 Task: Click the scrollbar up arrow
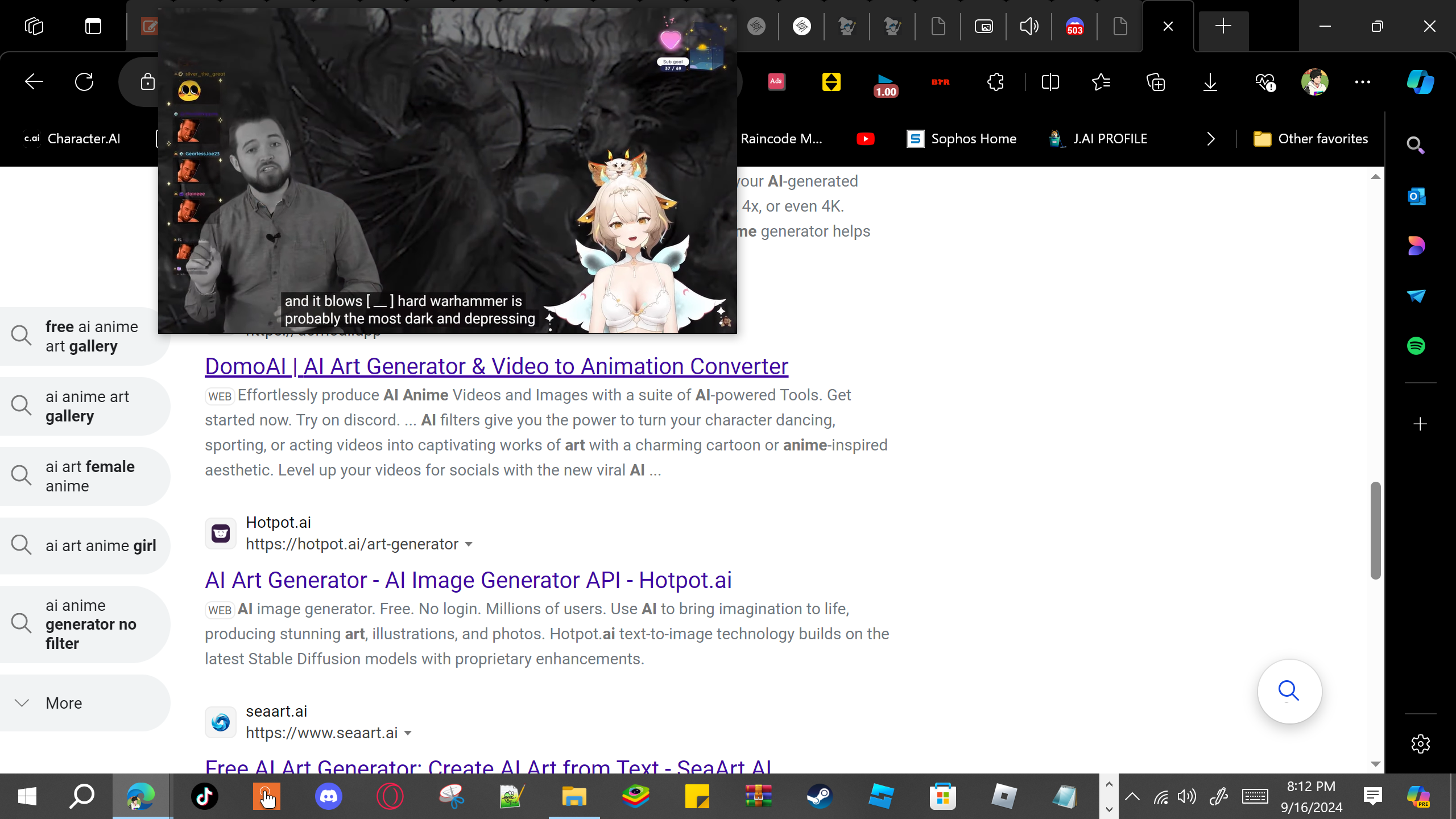[x=1375, y=177]
